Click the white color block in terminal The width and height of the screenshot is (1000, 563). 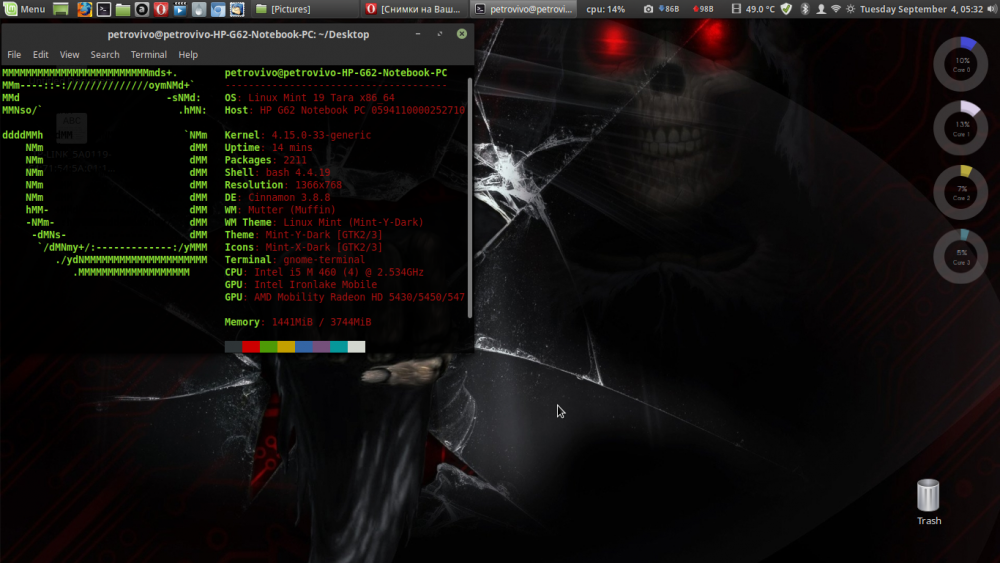coord(357,347)
